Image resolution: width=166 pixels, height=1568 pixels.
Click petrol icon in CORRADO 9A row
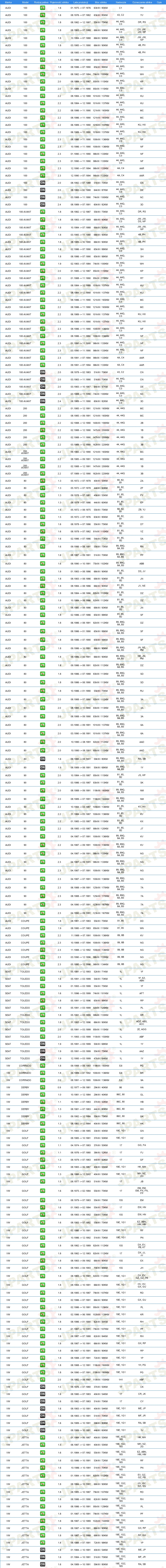click(43, 1080)
